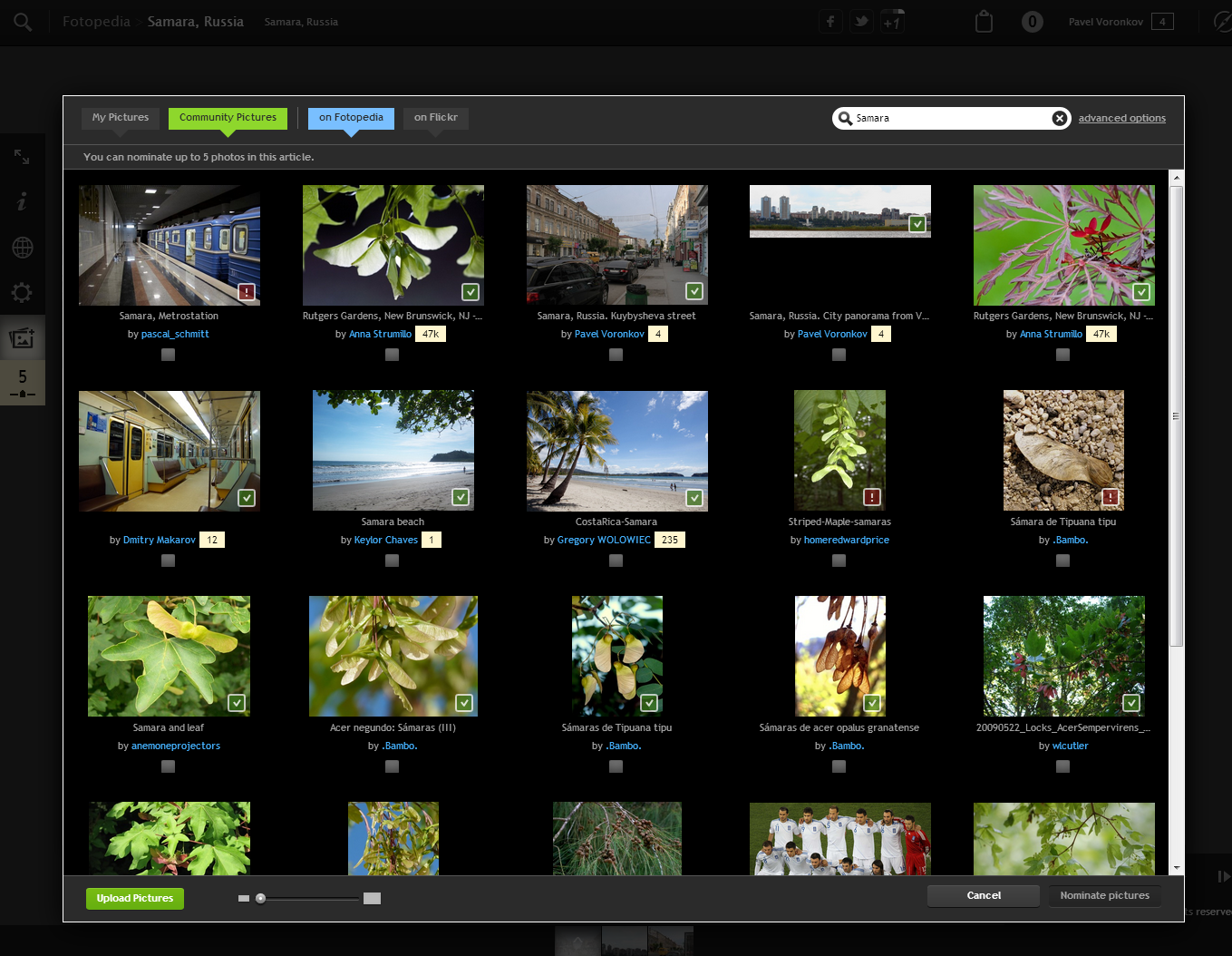
Task: Check the box under CostaRica-Samara photo
Action: 616,561
